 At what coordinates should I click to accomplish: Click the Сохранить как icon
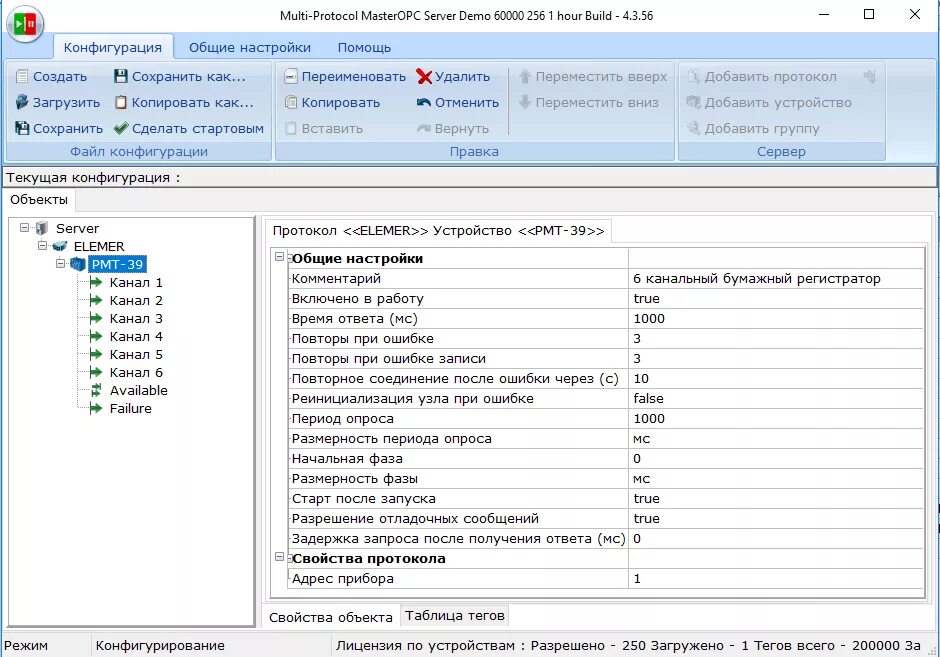click(120, 76)
